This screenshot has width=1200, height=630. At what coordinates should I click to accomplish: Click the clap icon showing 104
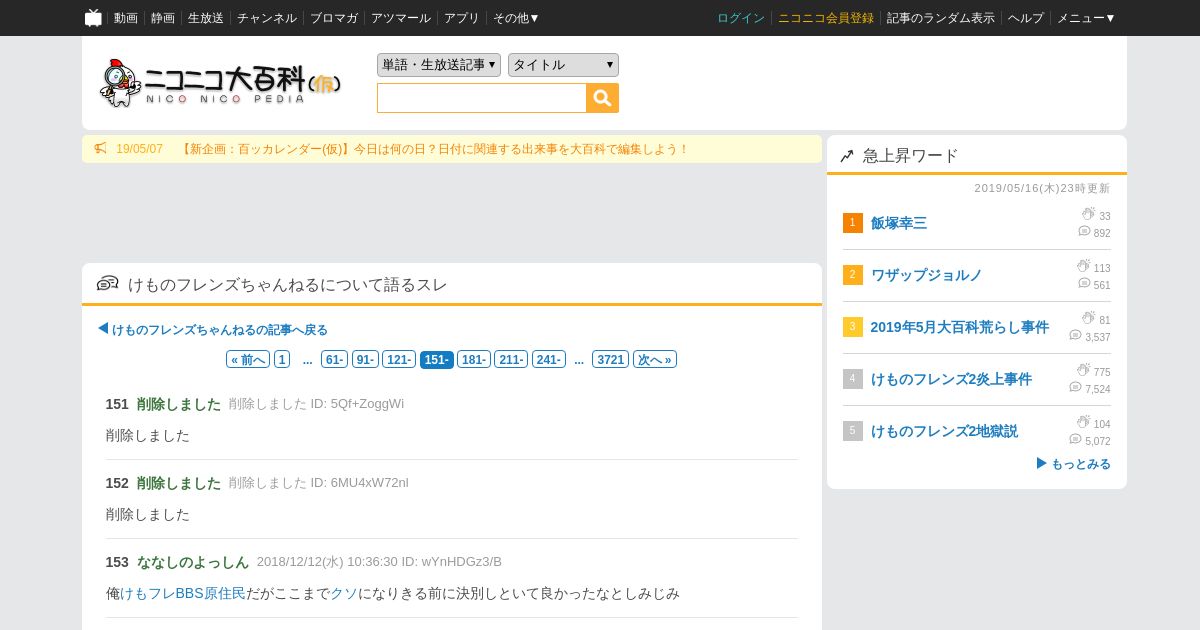pos(1083,422)
